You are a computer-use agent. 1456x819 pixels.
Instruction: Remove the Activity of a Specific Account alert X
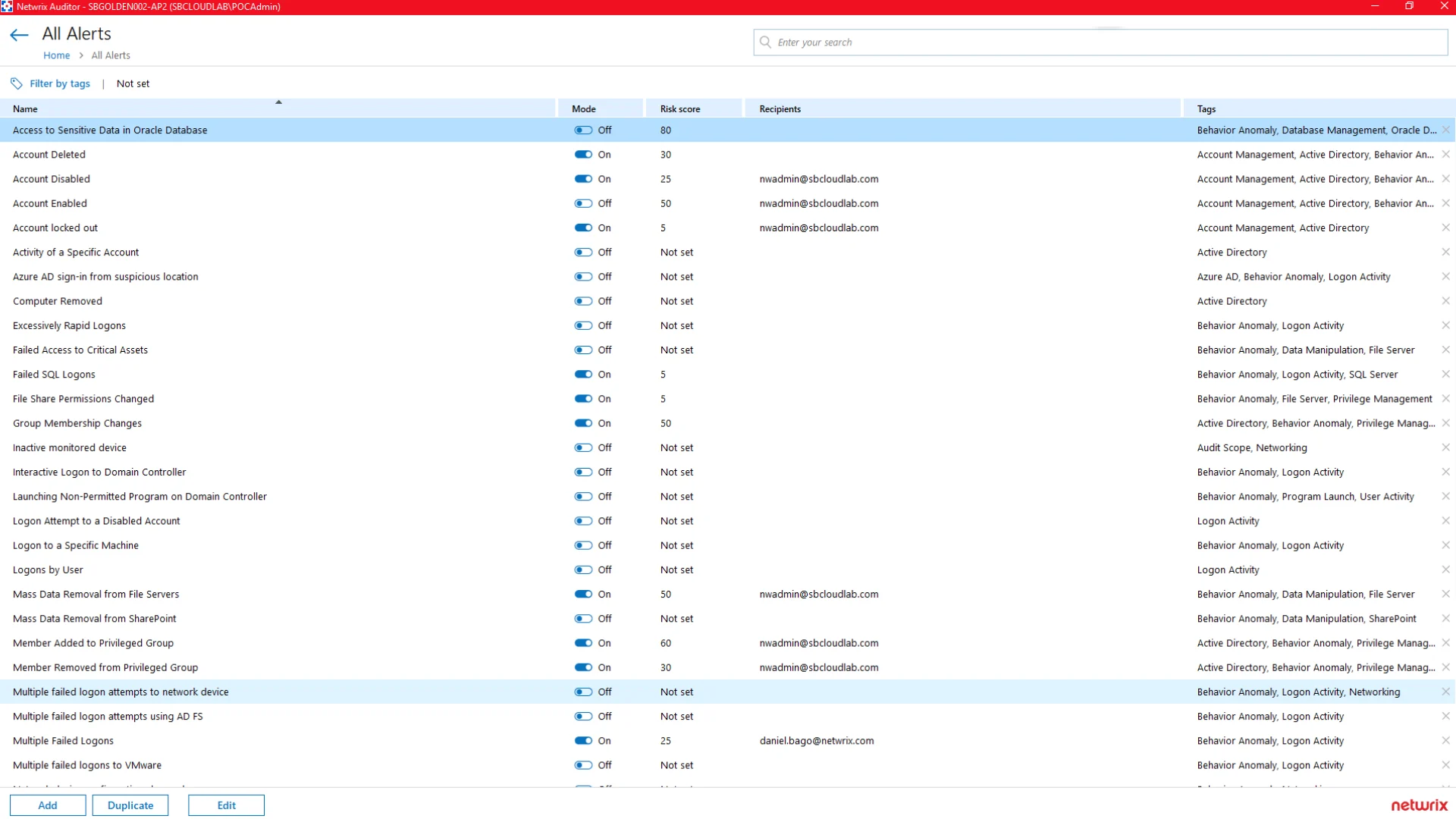point(1445,253)
